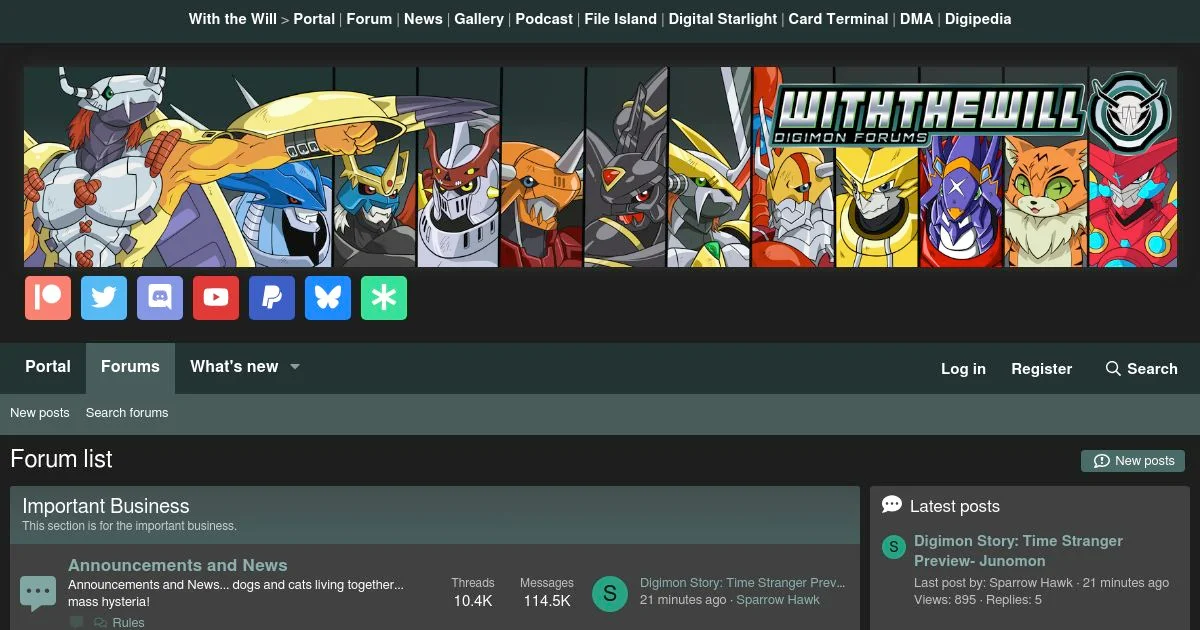
Task: Open the Rules sub-forum link
Action: [128, 622]
